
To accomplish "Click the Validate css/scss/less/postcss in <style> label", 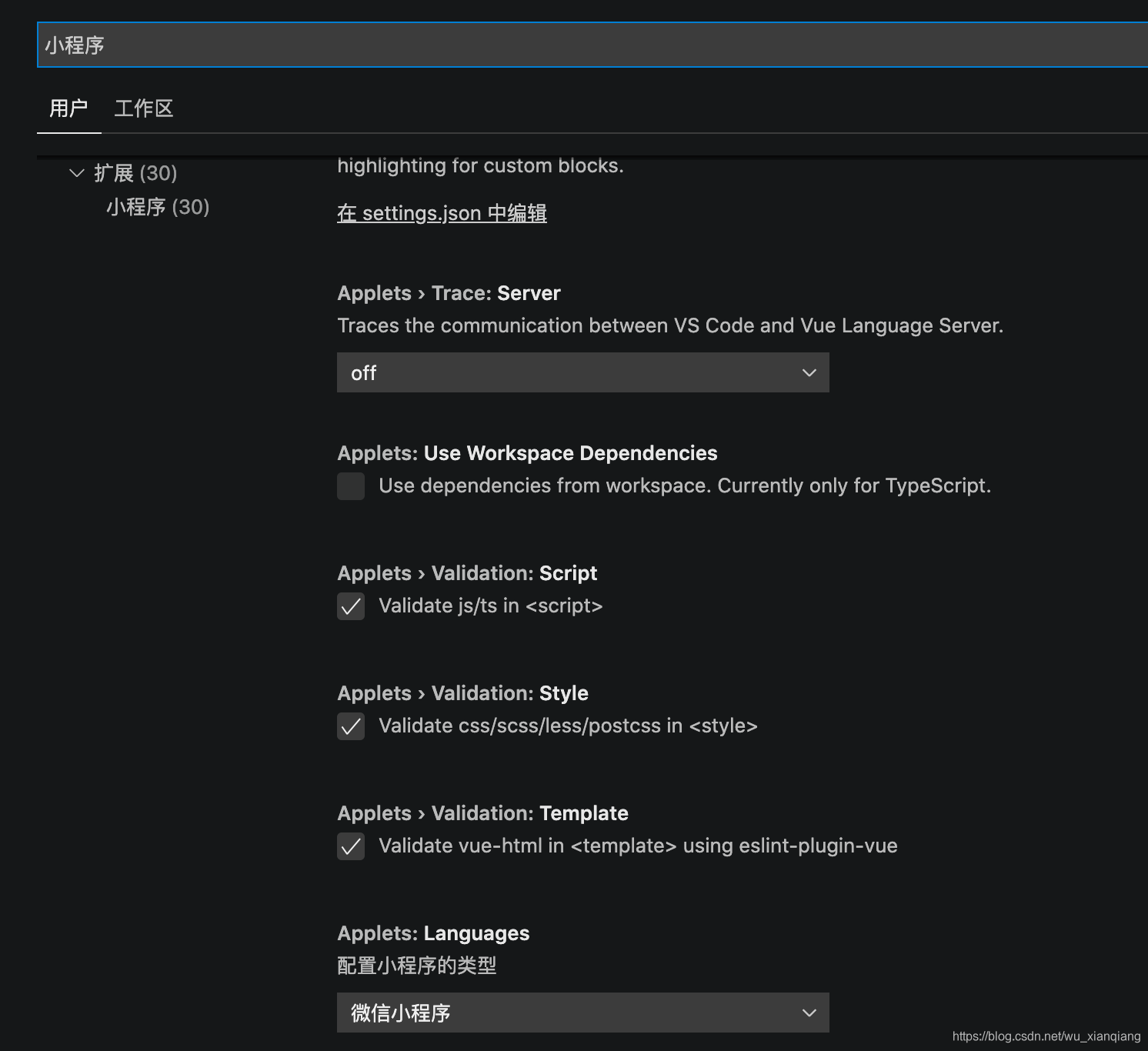I will click(568, 726).
